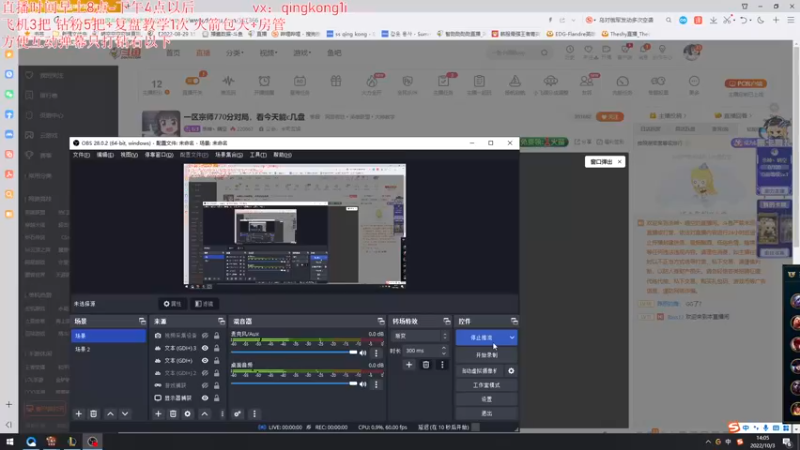Open the transition type dropdown 渐变
This screenshot has height=450, width=800.
(419, 336)
